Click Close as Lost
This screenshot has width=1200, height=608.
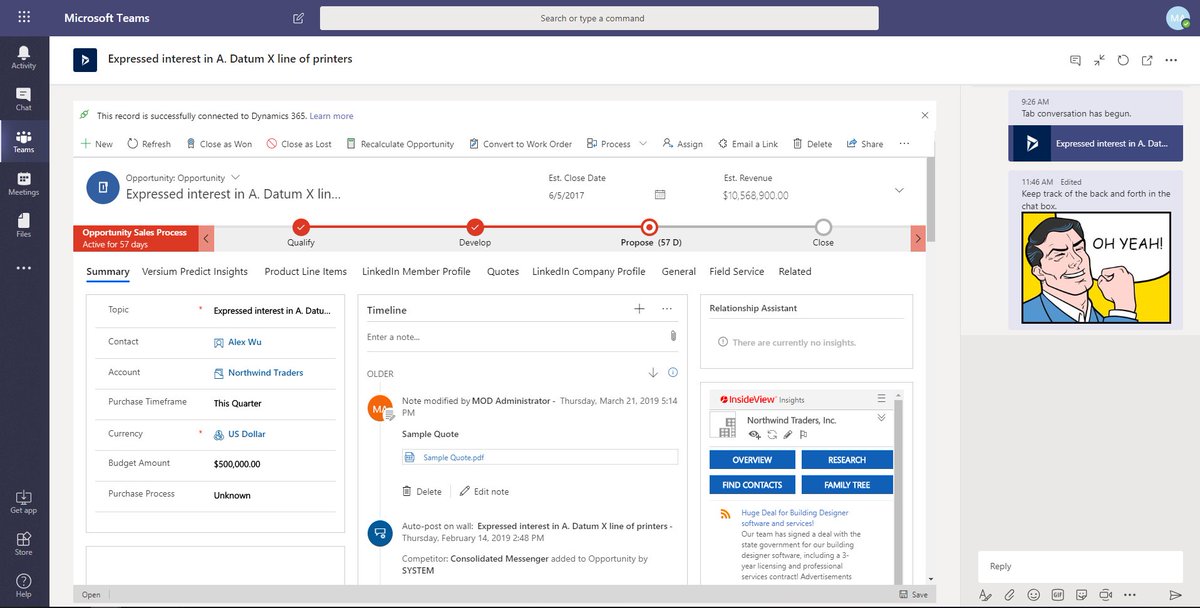299,144
